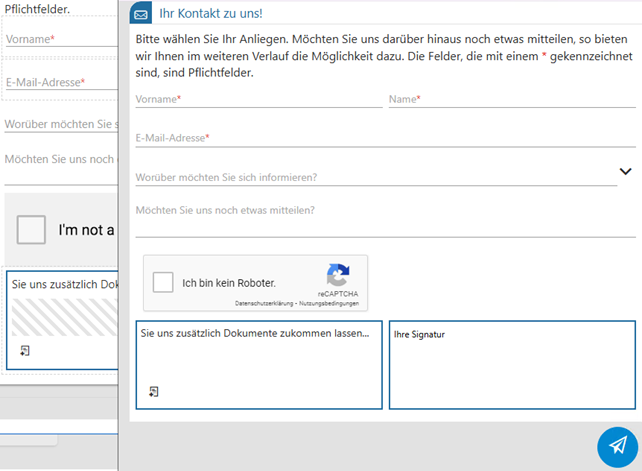Focus the E-Mail-Adresse field in front form
Screen dimensions: 642x471
click(x=385, y=138)
